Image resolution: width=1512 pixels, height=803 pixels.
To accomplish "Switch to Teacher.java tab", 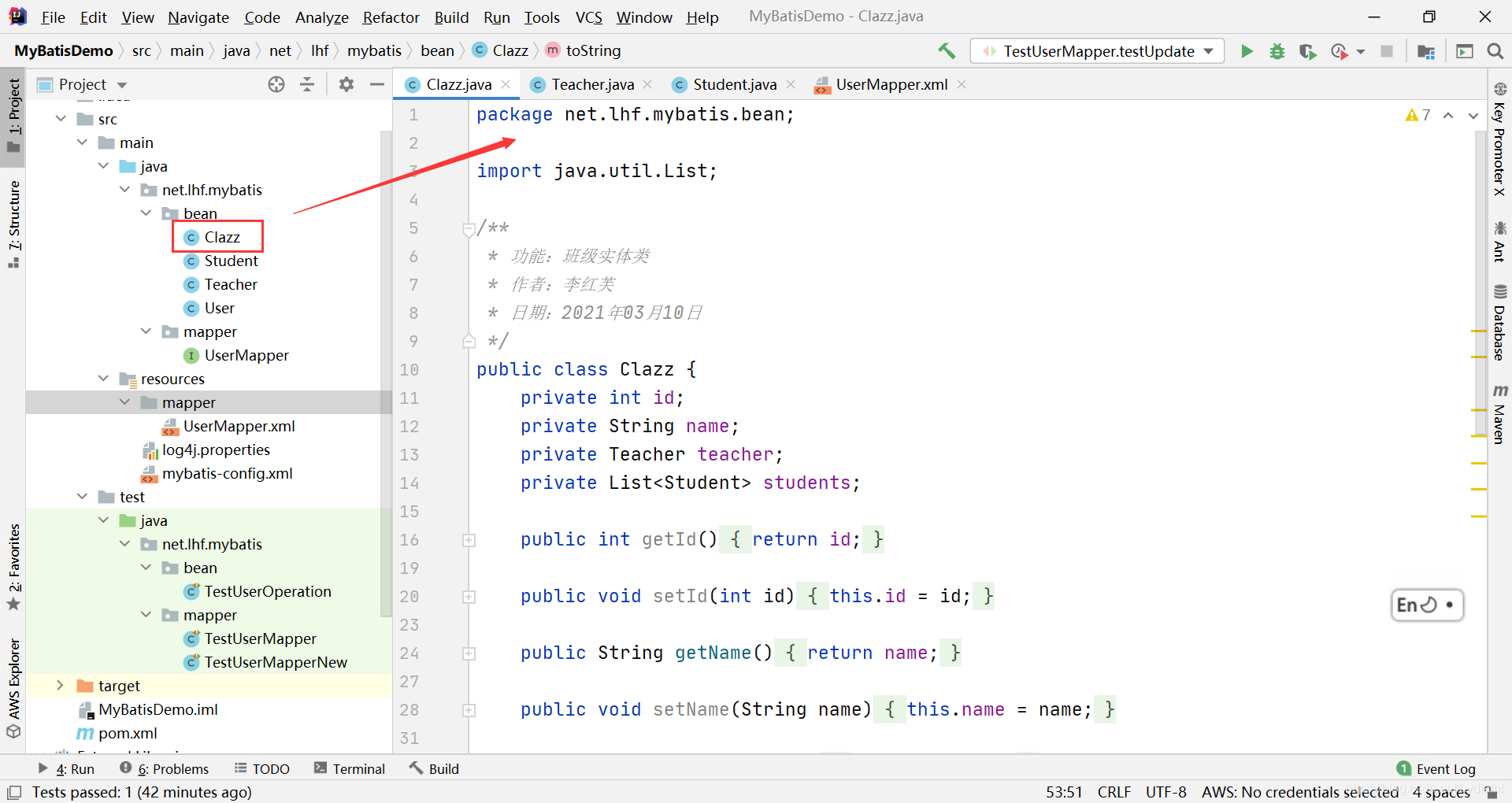I will pos(592,84).
